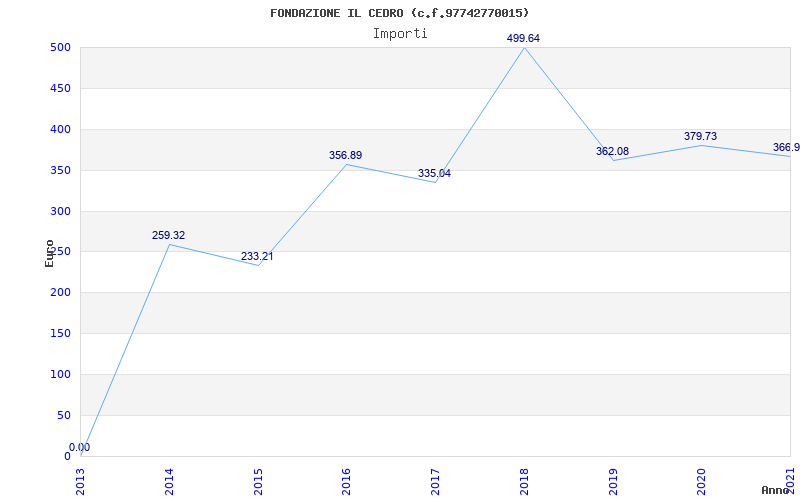Viewport: 800px width, 500px height.
Task: Click the 2018 year axis label
Action: pos(524,482)
